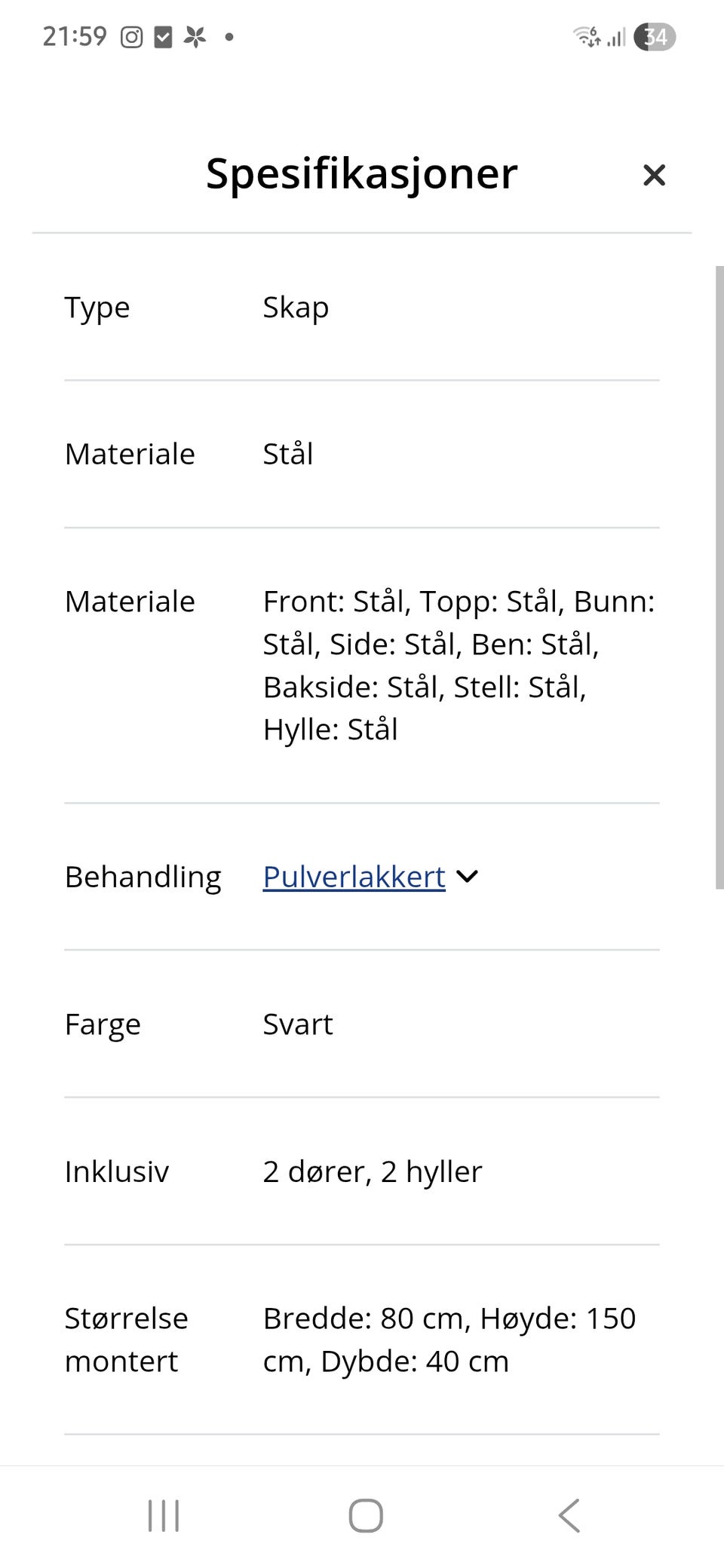724x1568 pixels.
Task: Open the Pulverlakkert link
Action: pos(354,877)
